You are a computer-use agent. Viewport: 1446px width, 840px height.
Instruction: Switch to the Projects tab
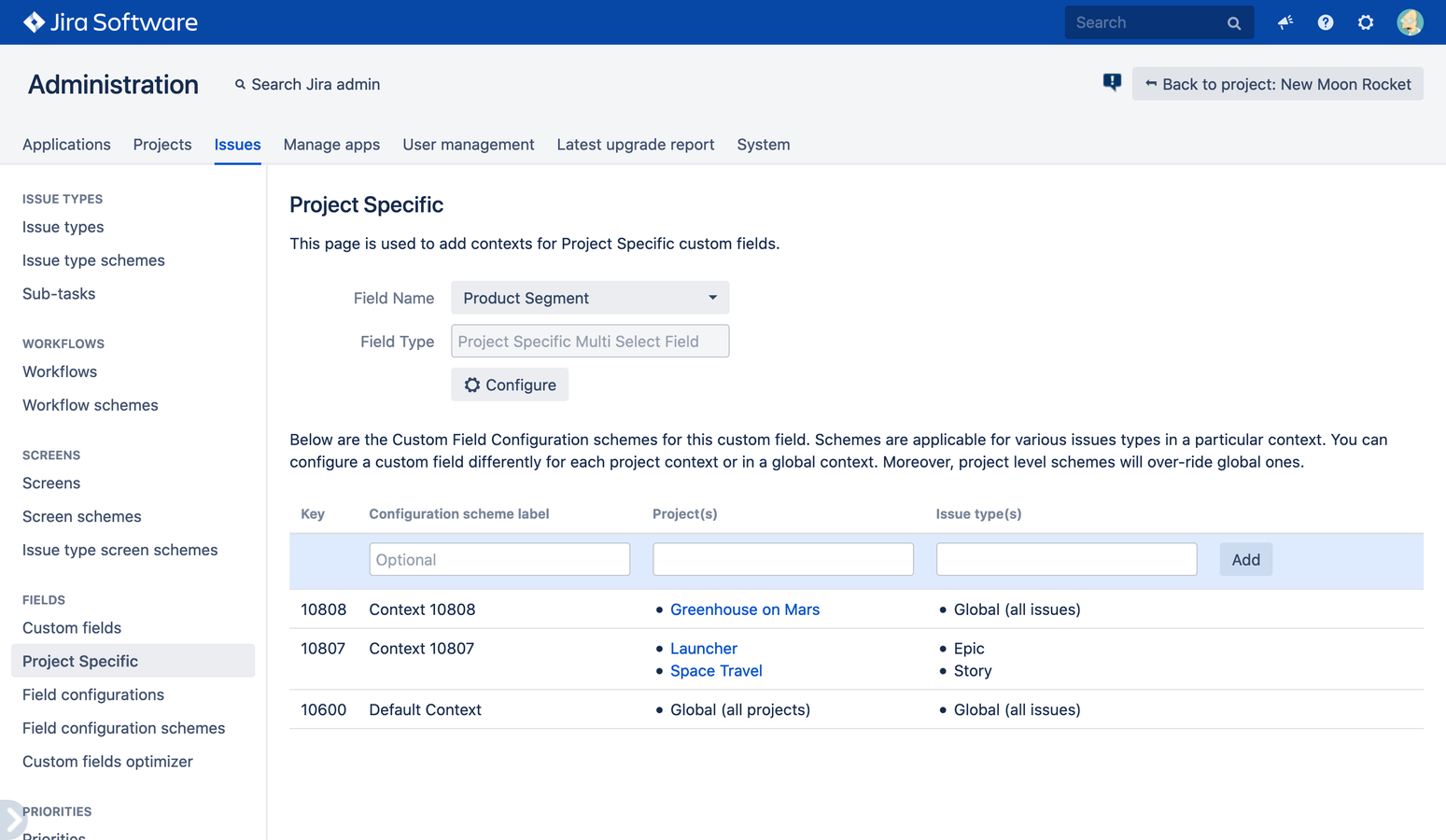[162, 145]
